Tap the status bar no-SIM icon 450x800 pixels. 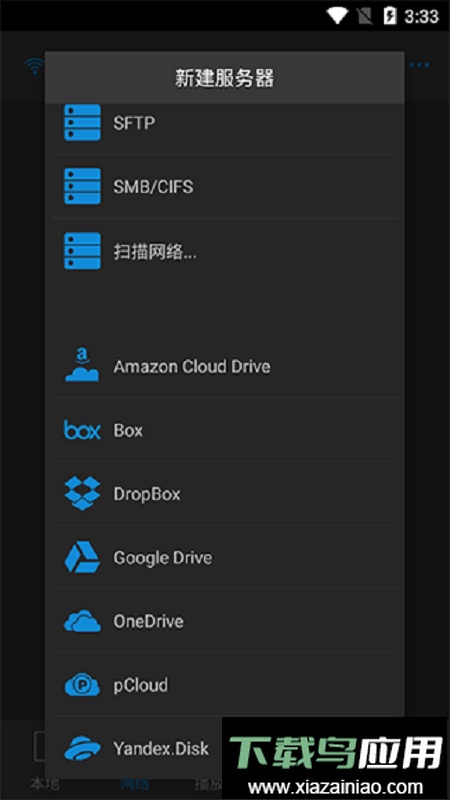pyautogui.click(x=365, y=16)
